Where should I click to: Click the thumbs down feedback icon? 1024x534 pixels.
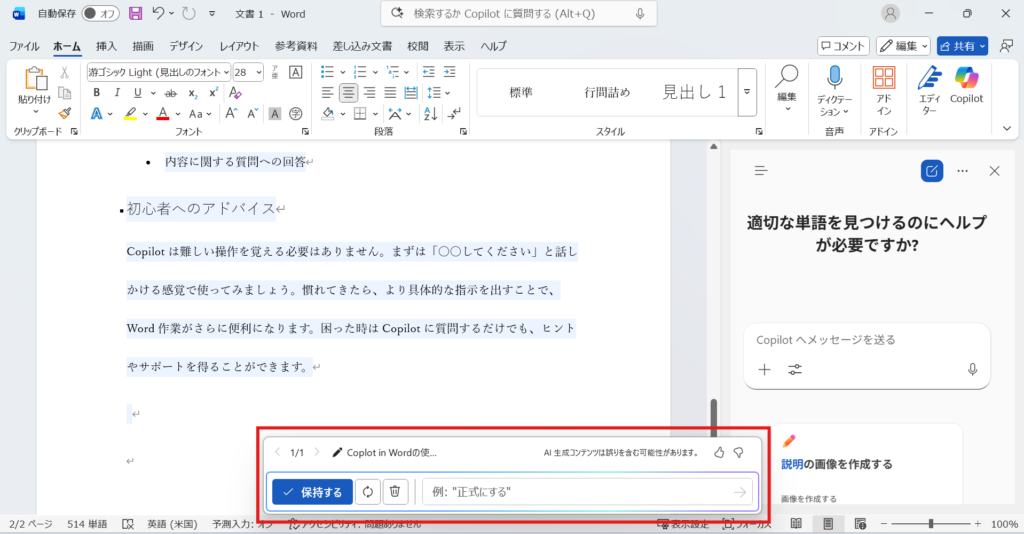(x=739, y=452)
